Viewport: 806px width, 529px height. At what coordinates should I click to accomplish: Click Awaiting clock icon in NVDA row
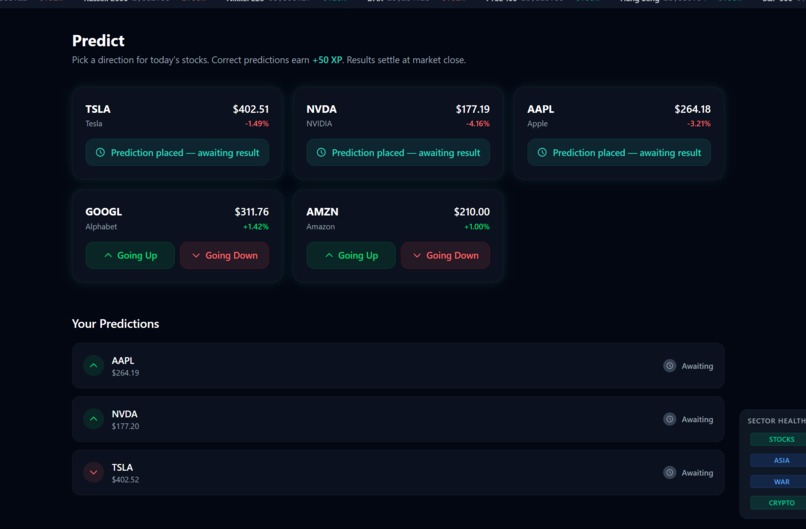click(669, 419)
